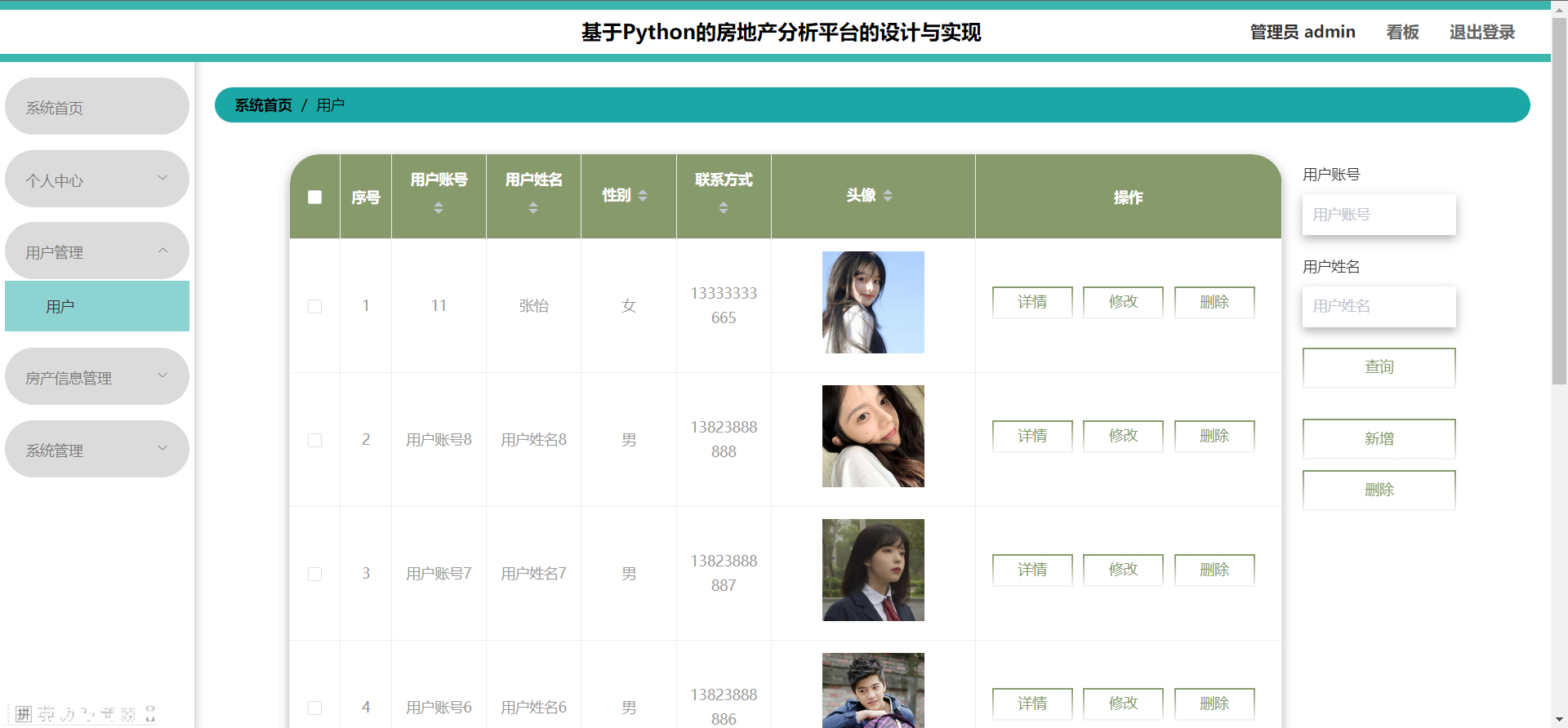The height and width of the screenshot is (728, 1568).
Task: Check the row 1 checkbox for 张怡
Action: click(314, 306)
